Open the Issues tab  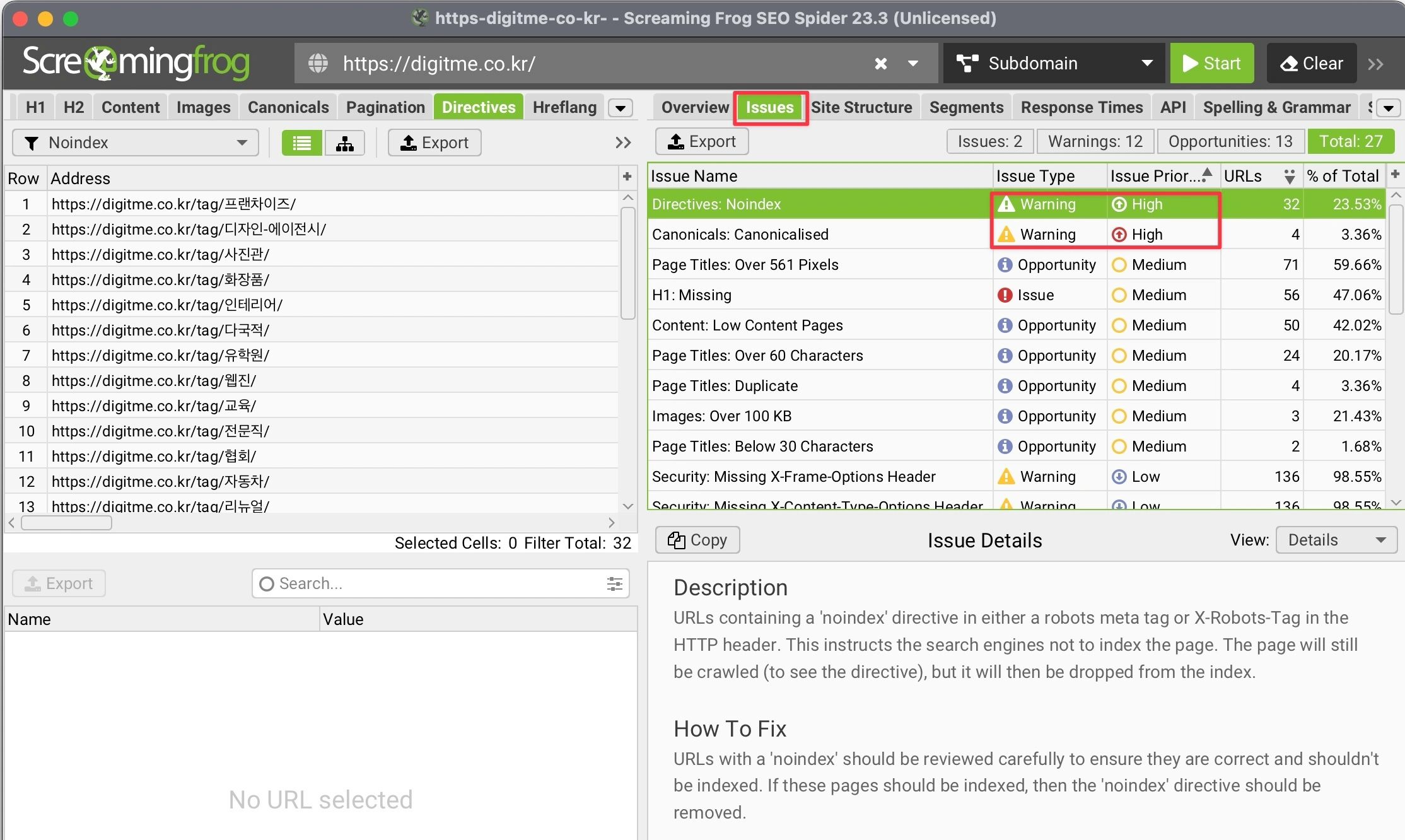[x=769, y=107]
